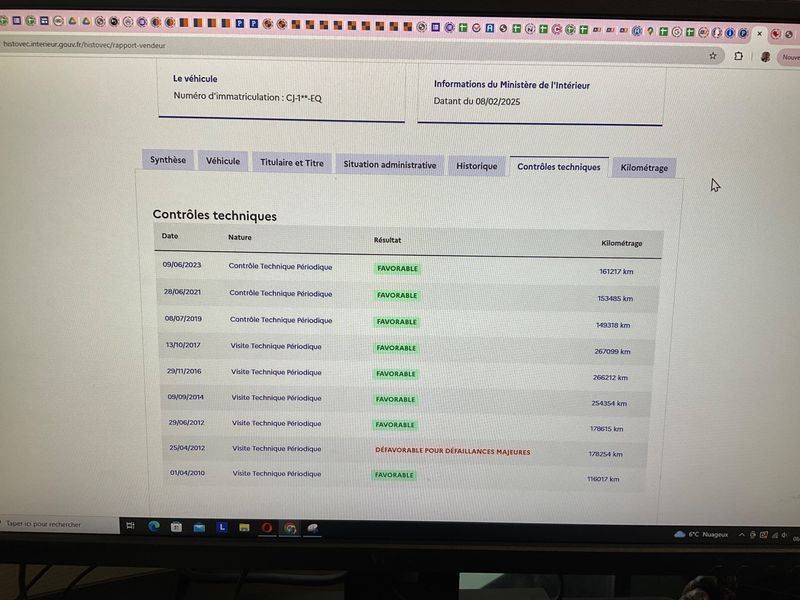Select the 09/09/2014 date cell
The height and width of the screenshot is (600, 800).
pyautogui.click(x=186, y=396)
